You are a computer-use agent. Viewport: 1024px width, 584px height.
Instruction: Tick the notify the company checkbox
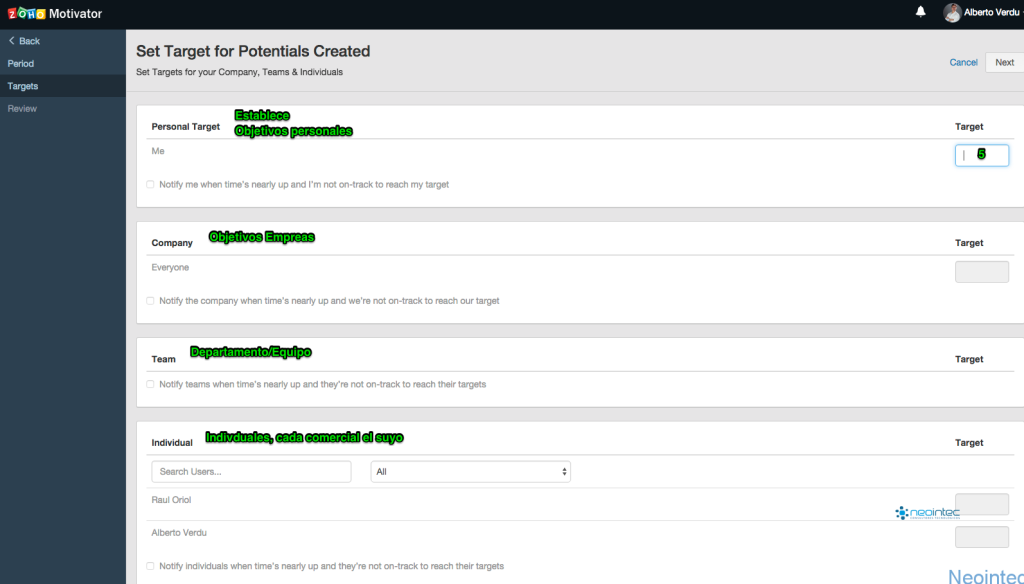tap(150, 301)
